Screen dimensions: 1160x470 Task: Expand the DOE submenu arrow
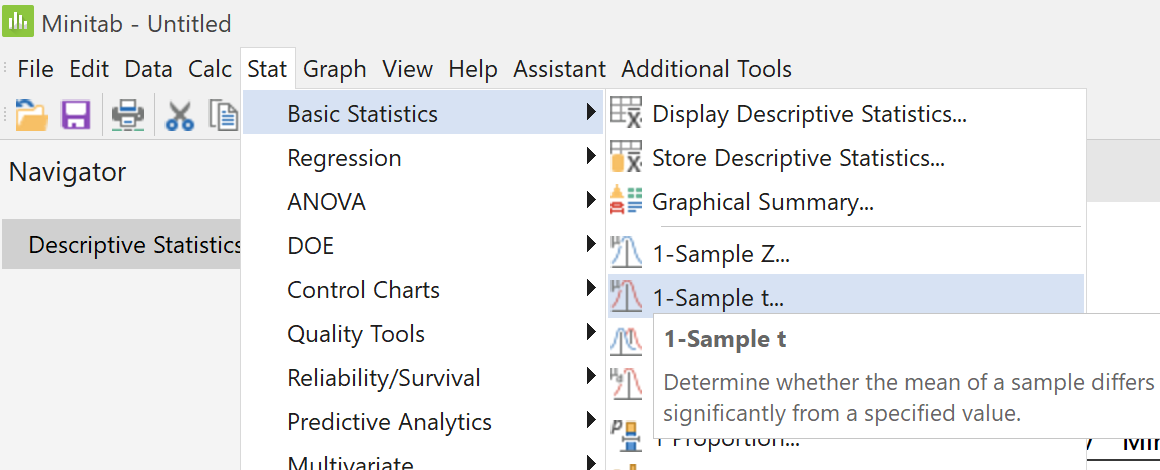tap(590, 244)
